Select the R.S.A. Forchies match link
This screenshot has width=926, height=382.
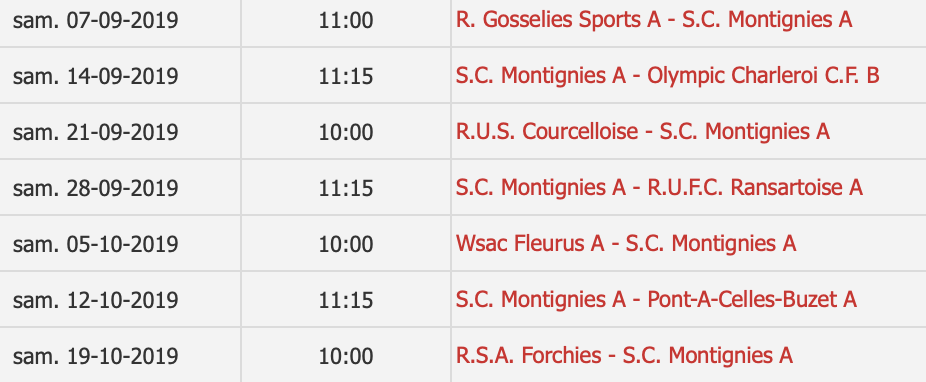[624, 355]
